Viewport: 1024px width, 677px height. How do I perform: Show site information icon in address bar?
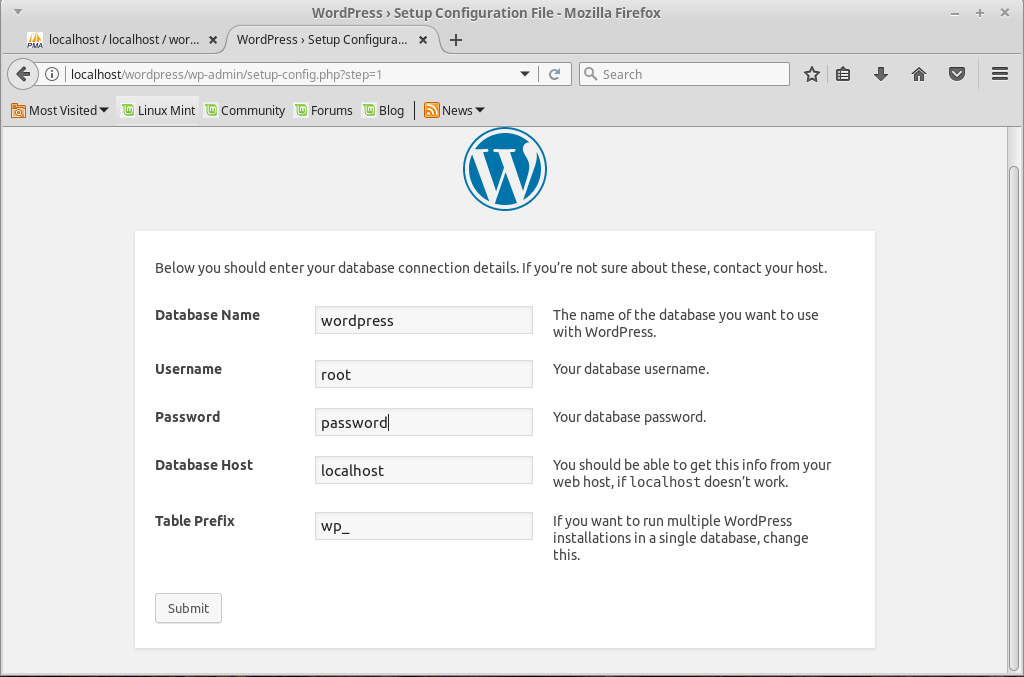pyautogui.click(x=53, y=74)
